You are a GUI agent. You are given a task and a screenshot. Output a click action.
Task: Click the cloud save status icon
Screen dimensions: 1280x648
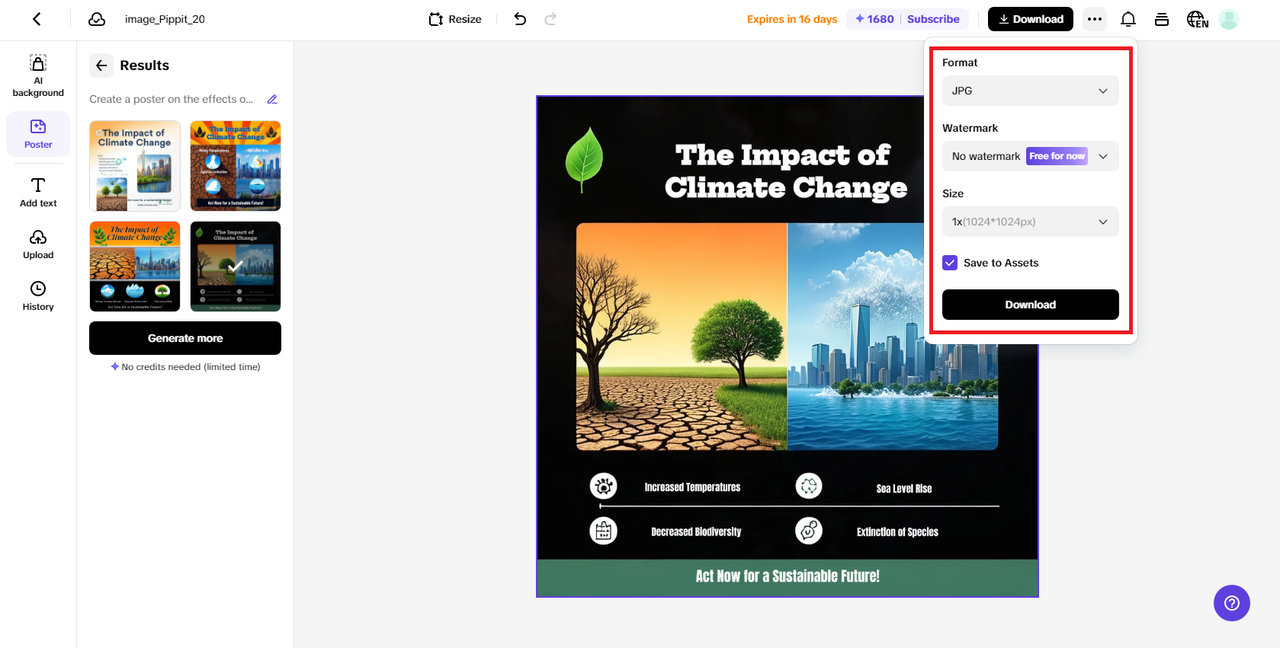click(x=97, y=19)
